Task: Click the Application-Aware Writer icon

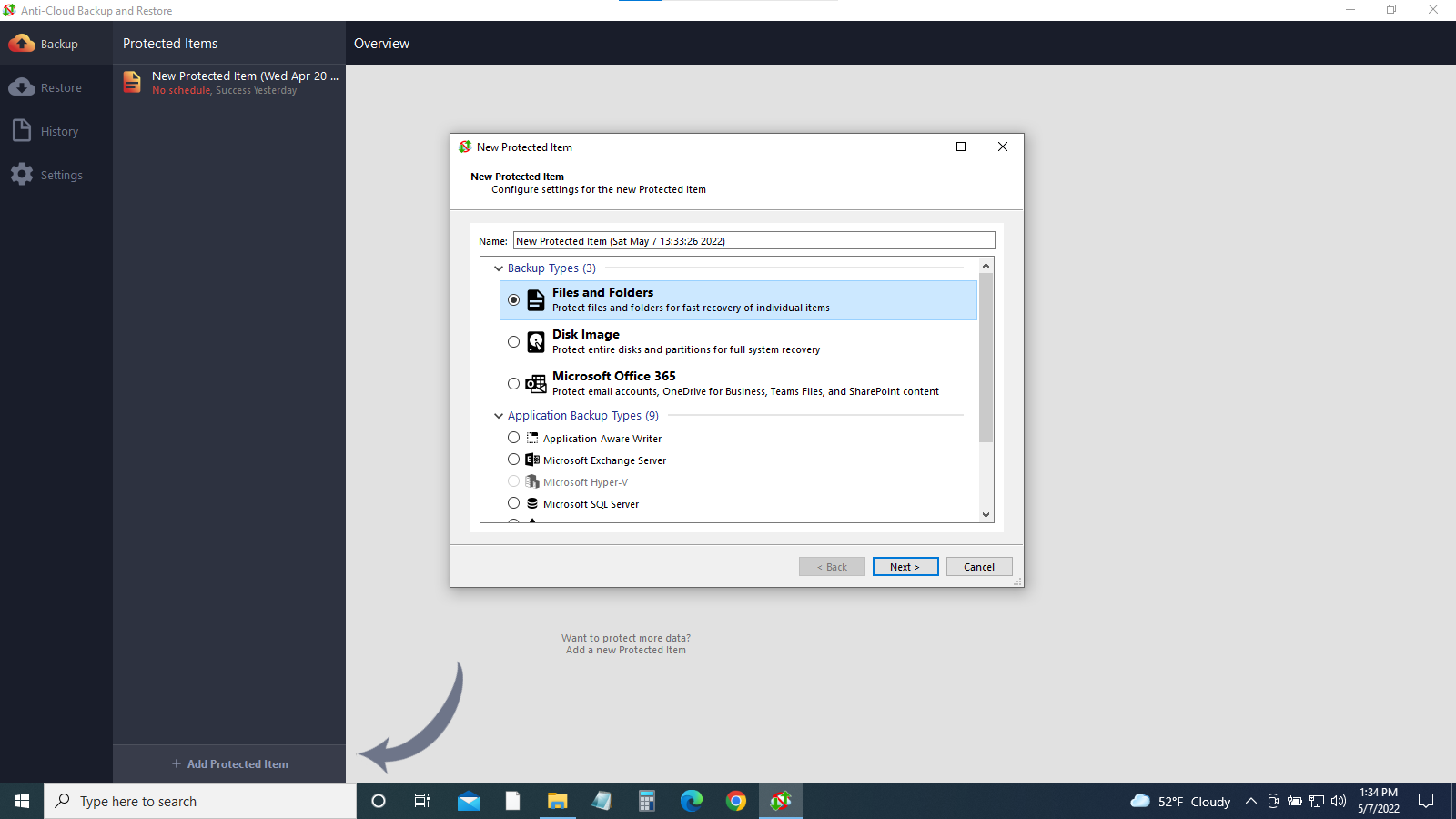Action: click(532, 438)
